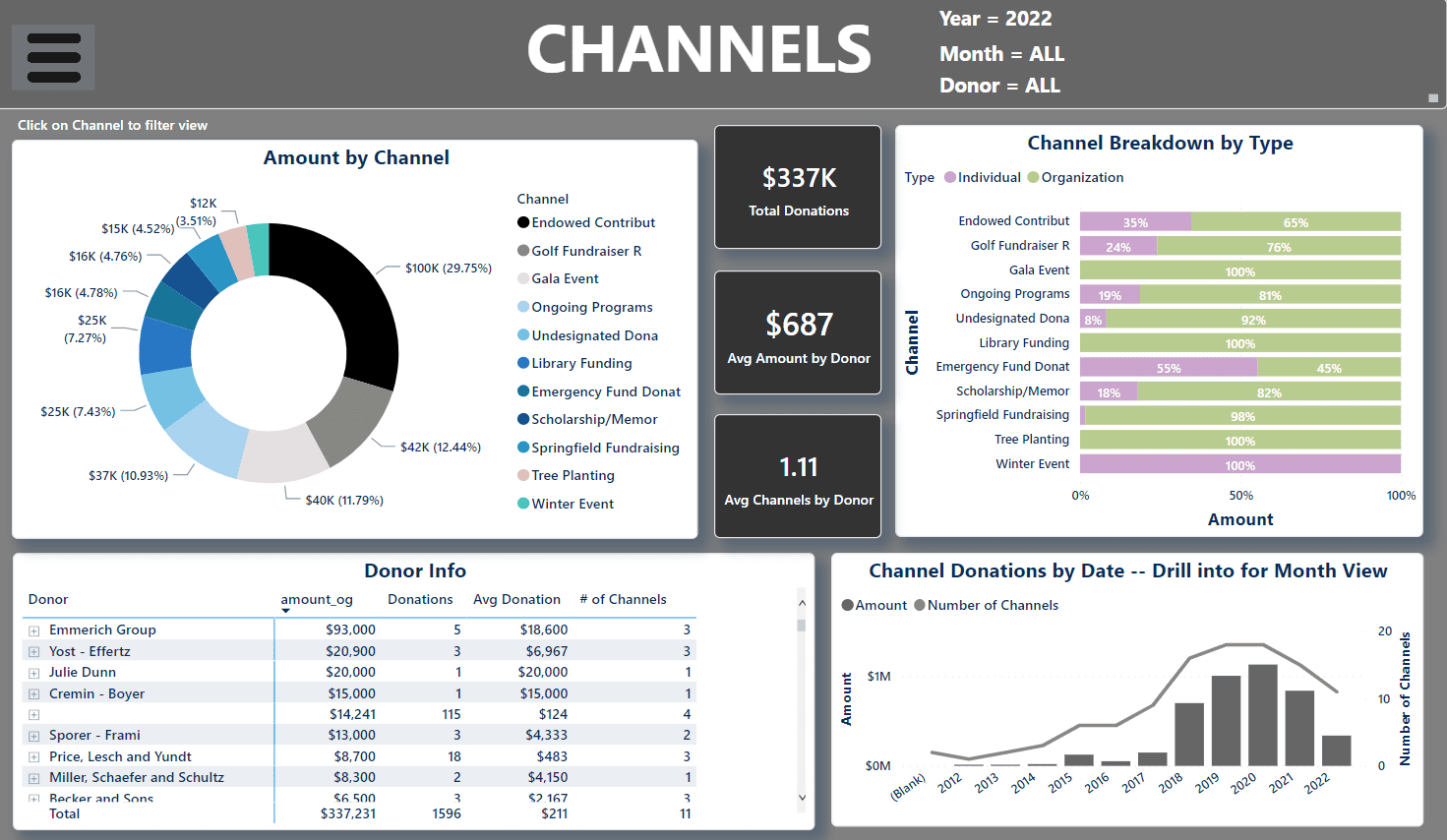Screen dimensions: 1447x840
Task: Expand the Miller, Schaefer and Schultz row
Action: pyautogui.click(x=33, y=778)
